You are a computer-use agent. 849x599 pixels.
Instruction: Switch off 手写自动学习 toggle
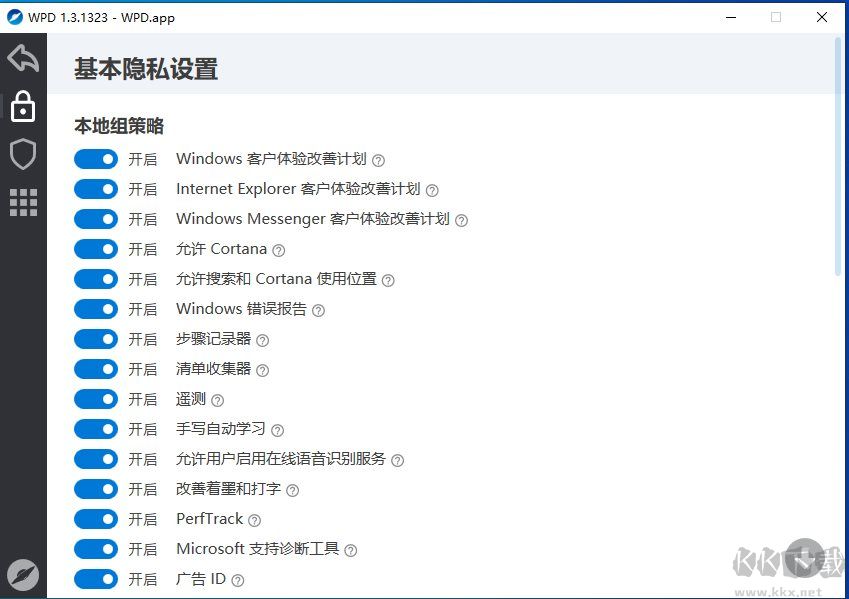(96, 429)
